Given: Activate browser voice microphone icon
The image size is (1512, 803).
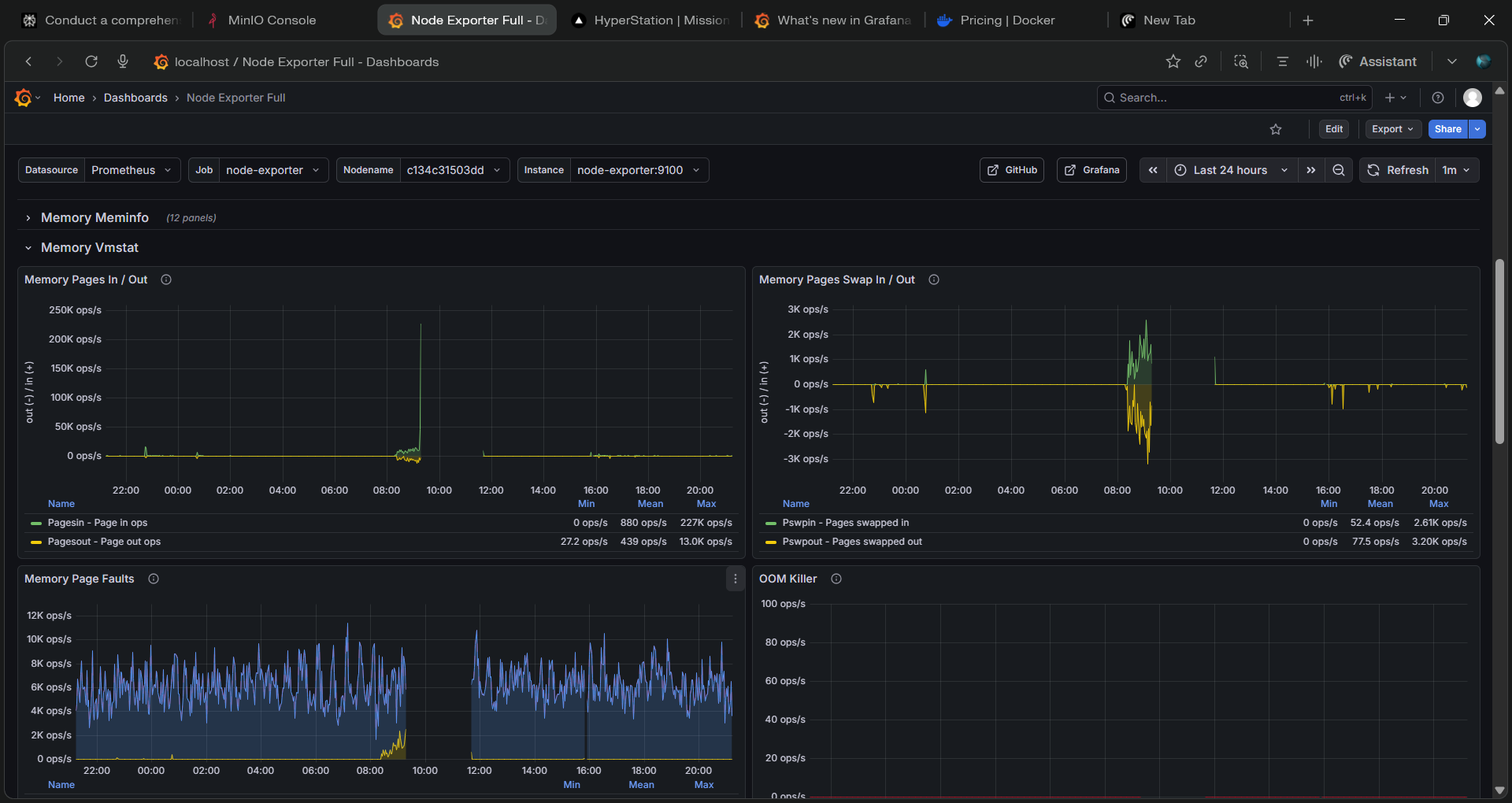Looking at the screenshot, I should tap(123, 61).
